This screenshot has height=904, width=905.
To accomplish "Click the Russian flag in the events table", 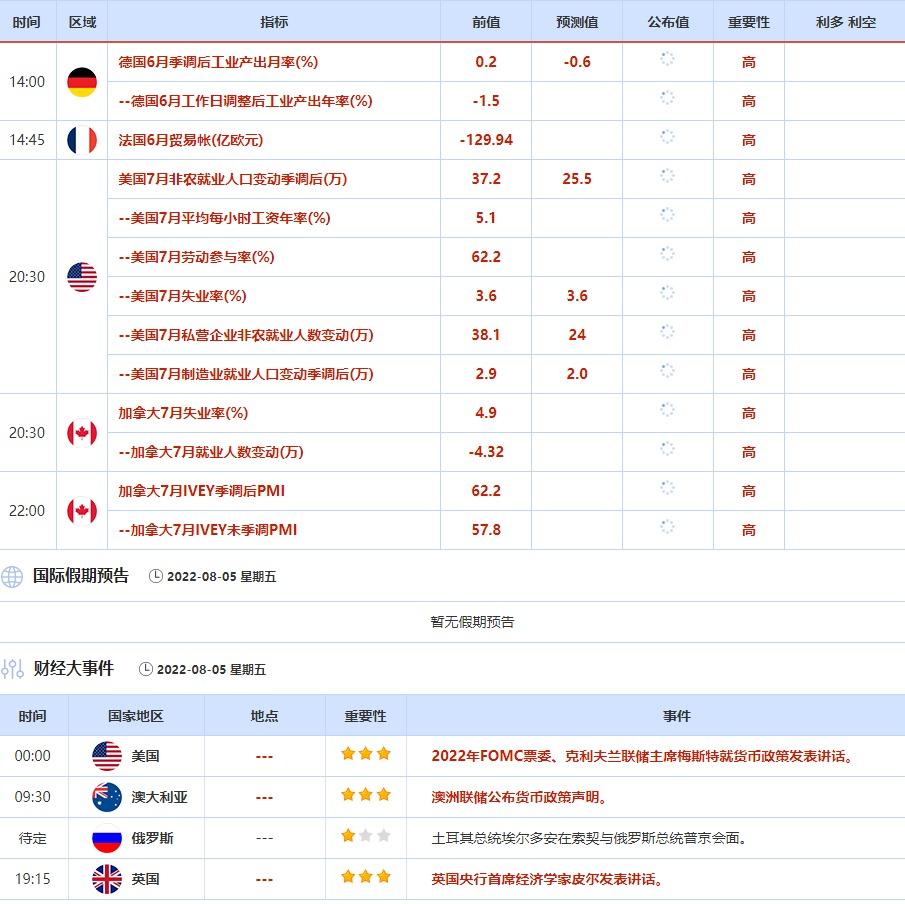I will pyautogui.click(x=107, y=838).
